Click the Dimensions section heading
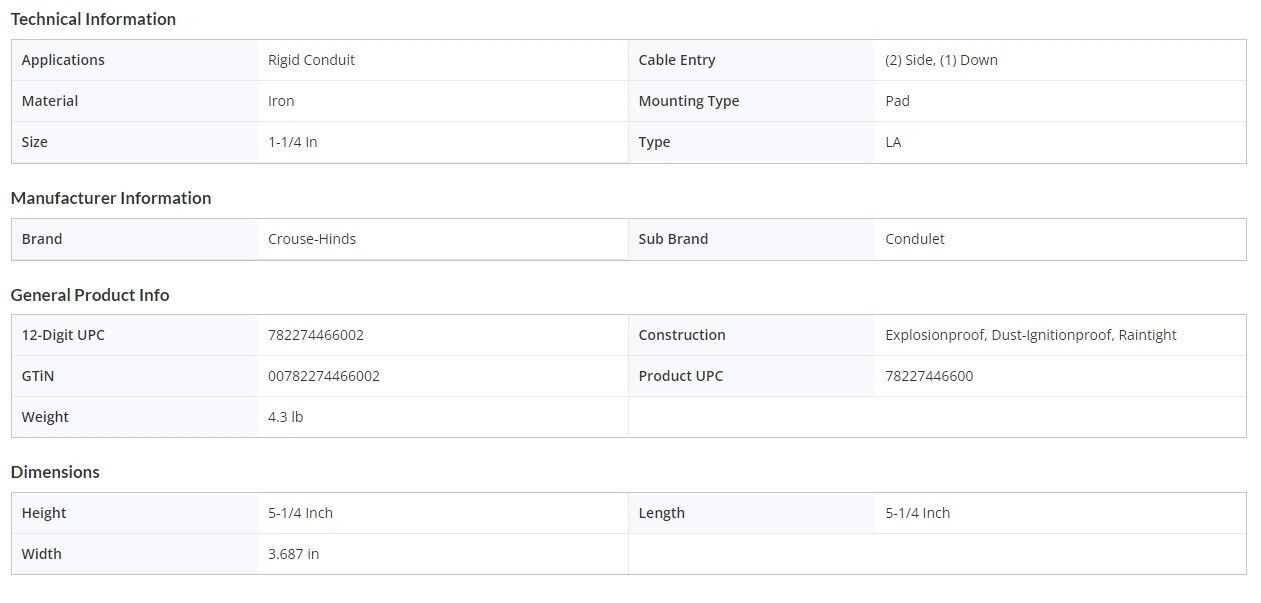1261x603 pixels. pyautogui.click(x=55, y=472)
